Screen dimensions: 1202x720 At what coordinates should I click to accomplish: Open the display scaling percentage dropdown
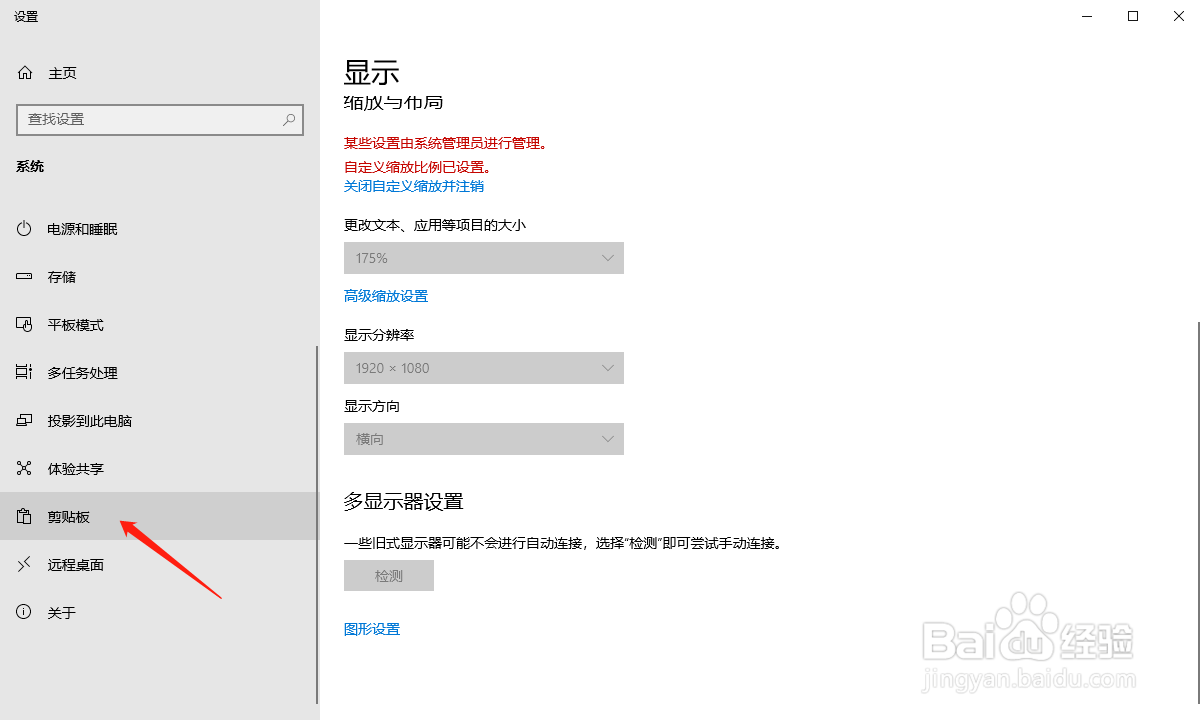(484, 258)
